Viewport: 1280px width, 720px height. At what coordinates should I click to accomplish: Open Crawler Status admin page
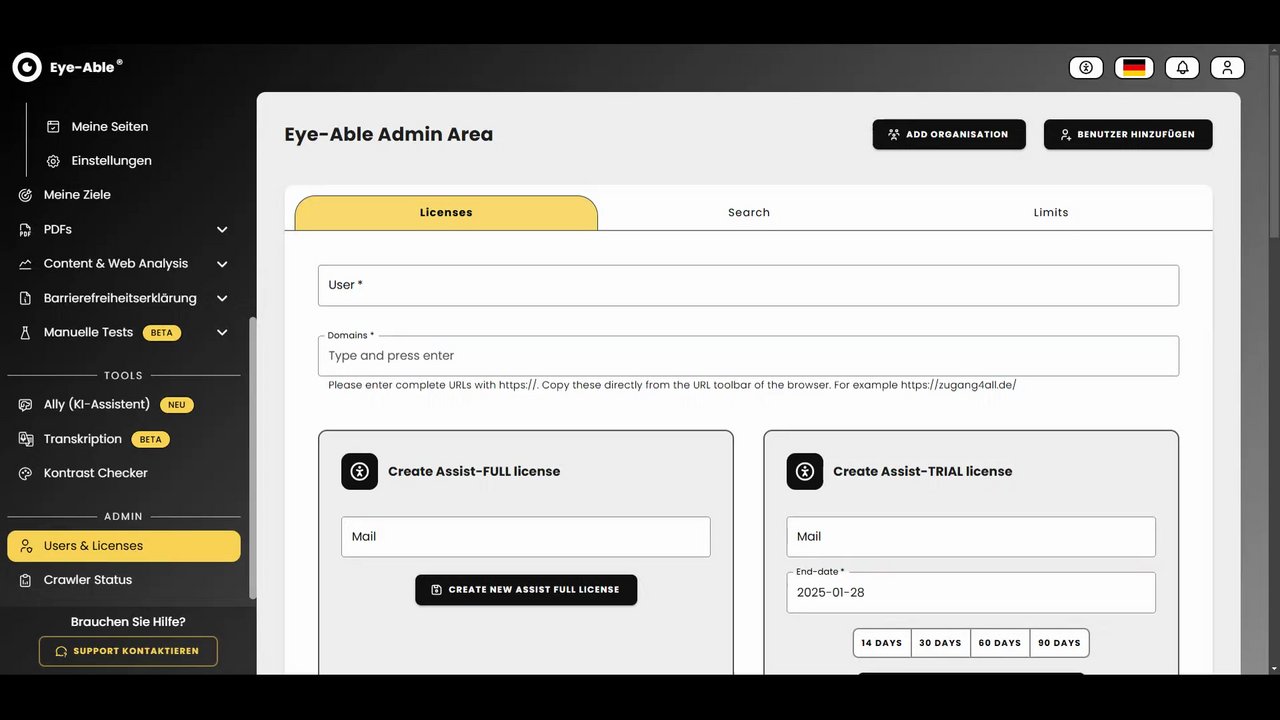[x=88, y=580]
